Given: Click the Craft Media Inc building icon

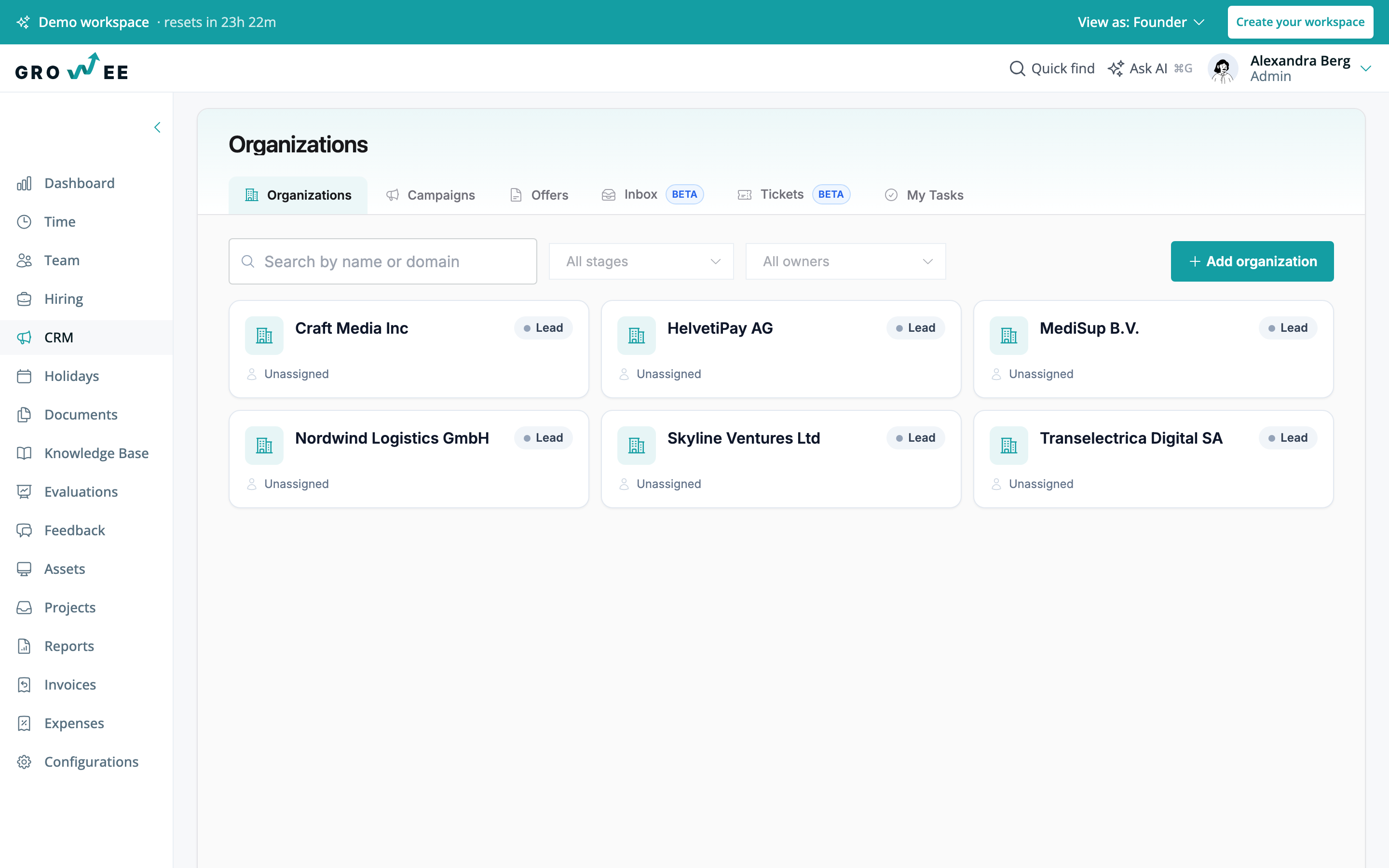Looking at the screenshot, I should click(264, 335).
